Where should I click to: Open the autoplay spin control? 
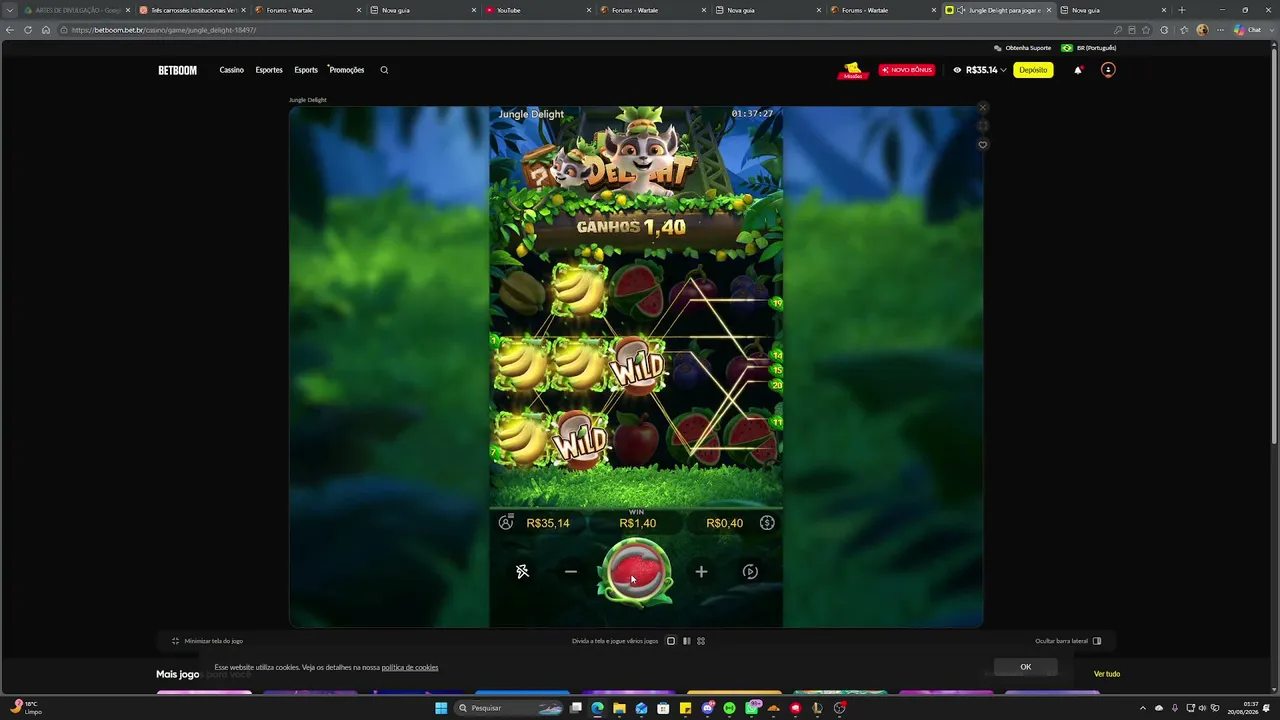click(x=750, y=572)
